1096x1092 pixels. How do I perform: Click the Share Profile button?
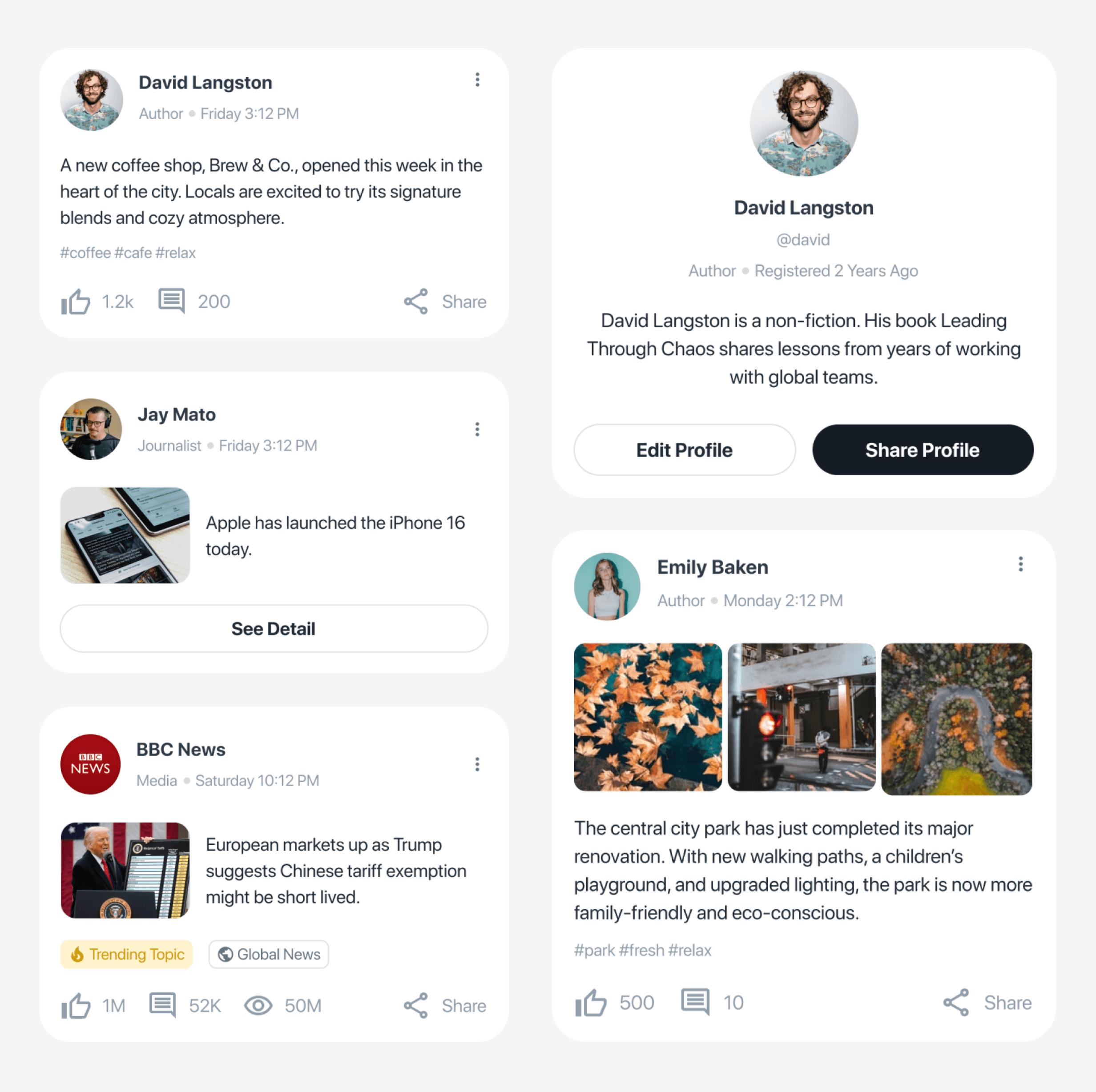[x=923, y=450]
